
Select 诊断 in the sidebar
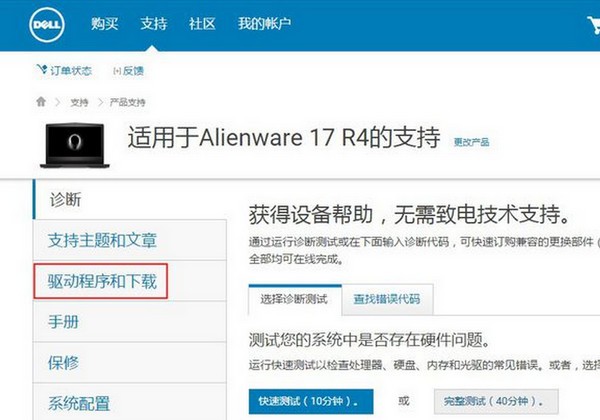coord(130,200)
